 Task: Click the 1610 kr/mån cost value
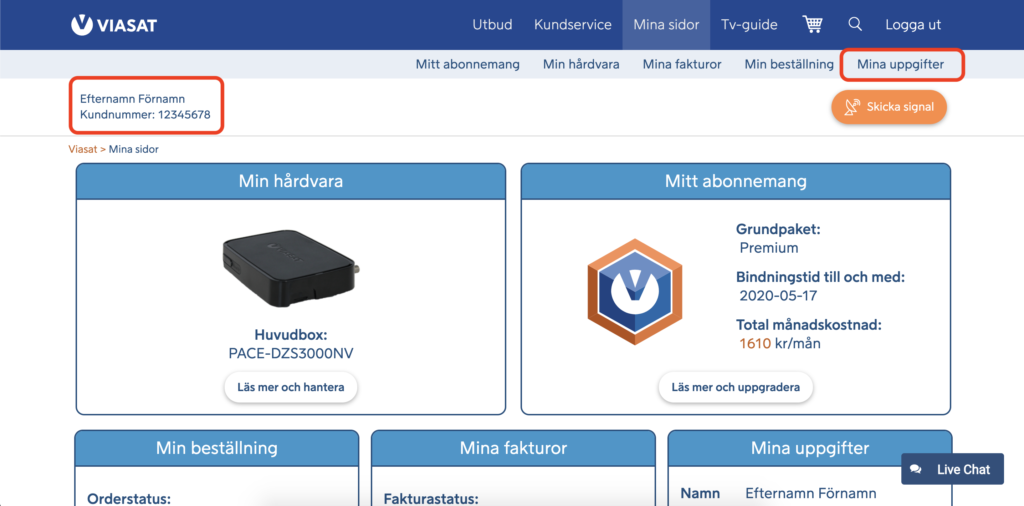780,343
